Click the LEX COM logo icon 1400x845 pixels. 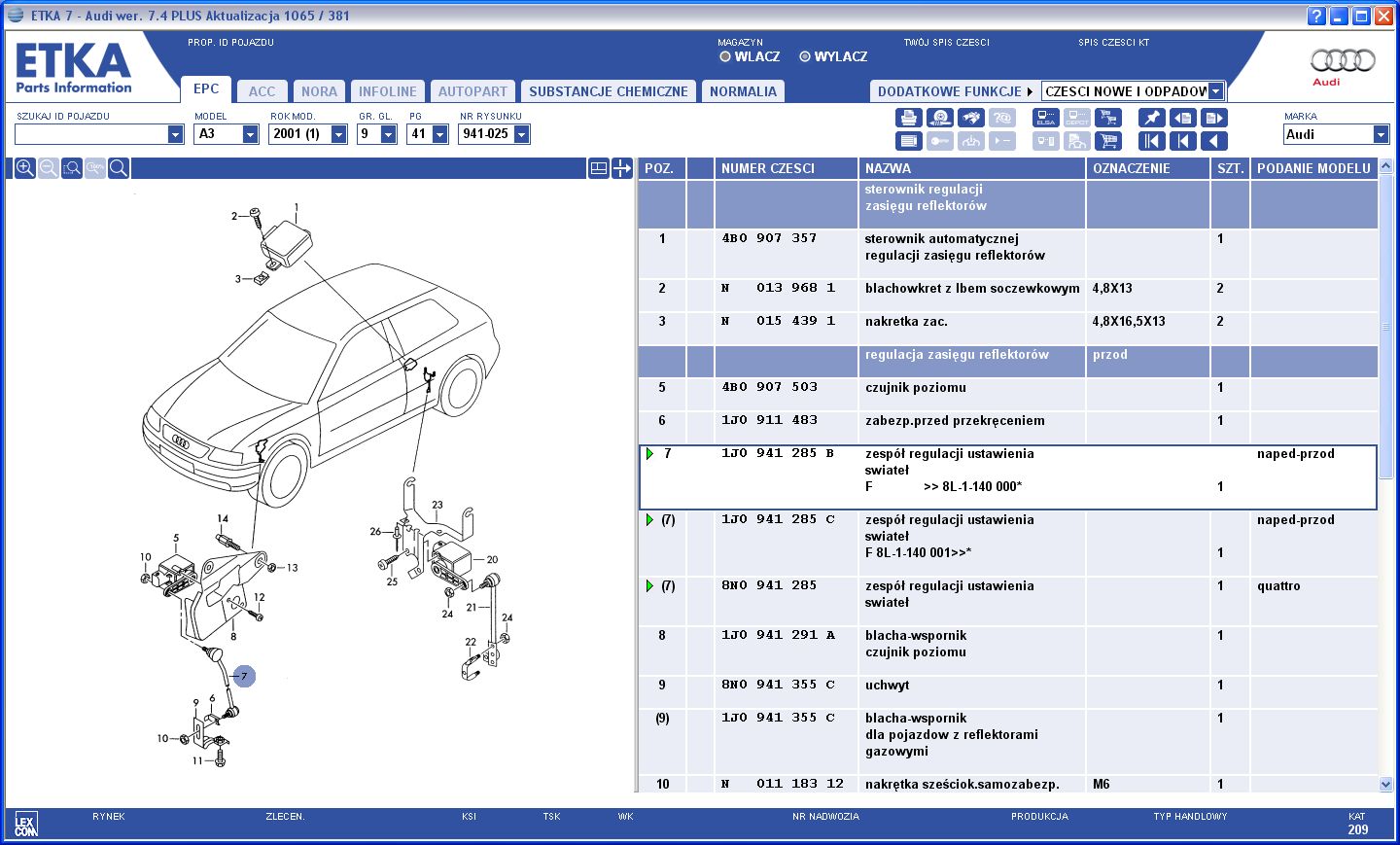(26, 825)
